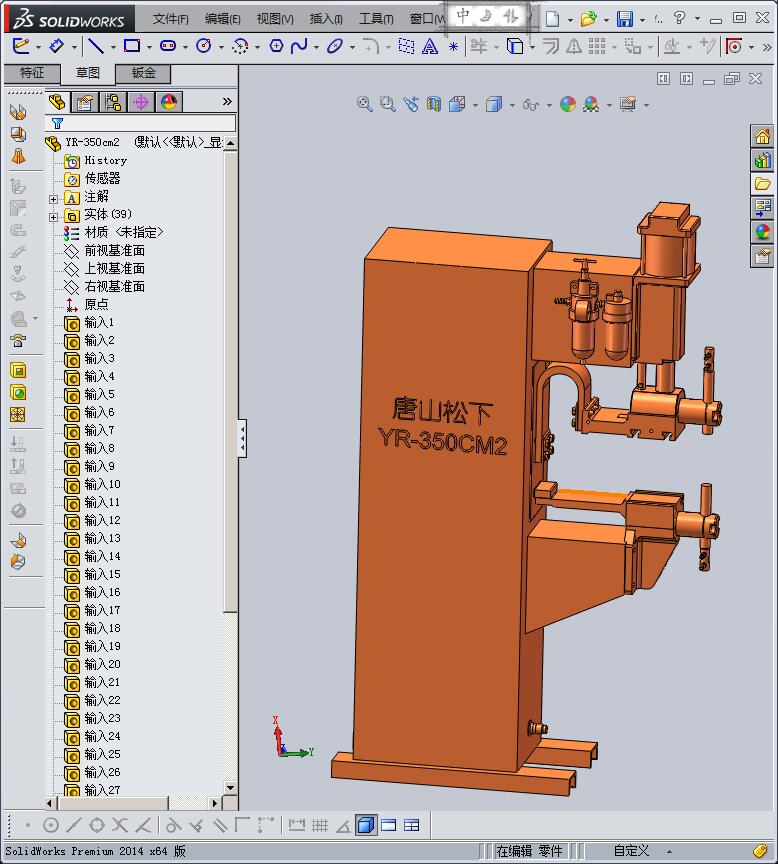This screenshot has width=778, height=864.
Task: Open the Display Style dropdown arrow
Action: (512, 105)
